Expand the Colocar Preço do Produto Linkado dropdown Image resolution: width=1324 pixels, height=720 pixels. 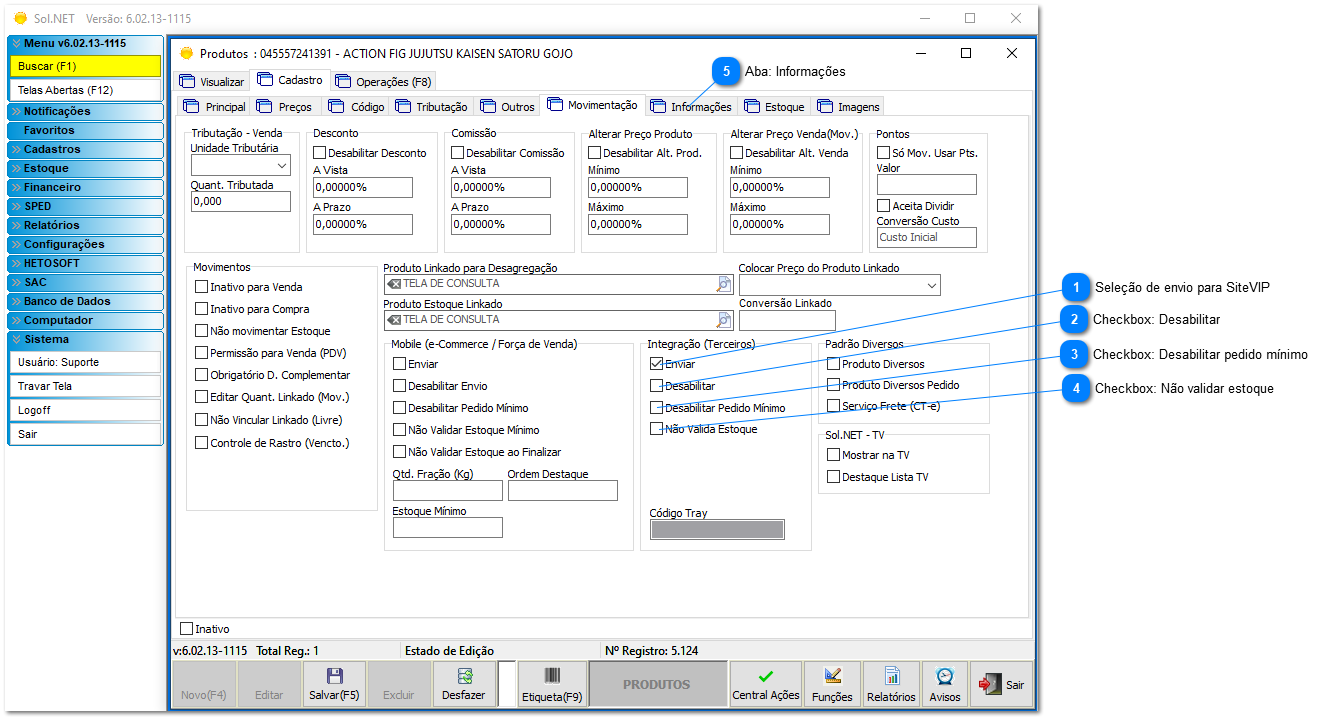click(x=931, y=284)
